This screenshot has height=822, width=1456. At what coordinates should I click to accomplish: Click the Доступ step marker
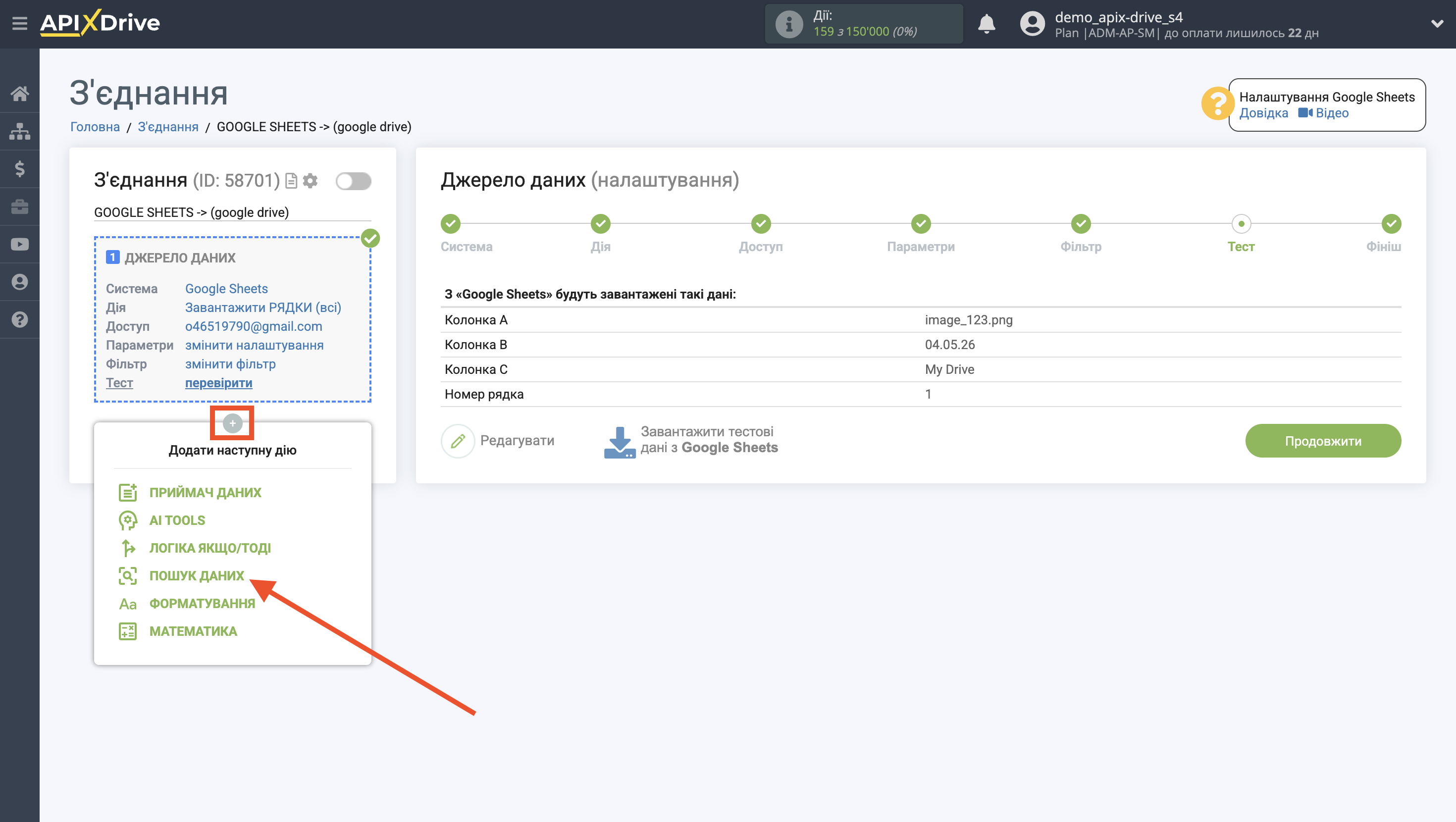click(x=761, y=224)
